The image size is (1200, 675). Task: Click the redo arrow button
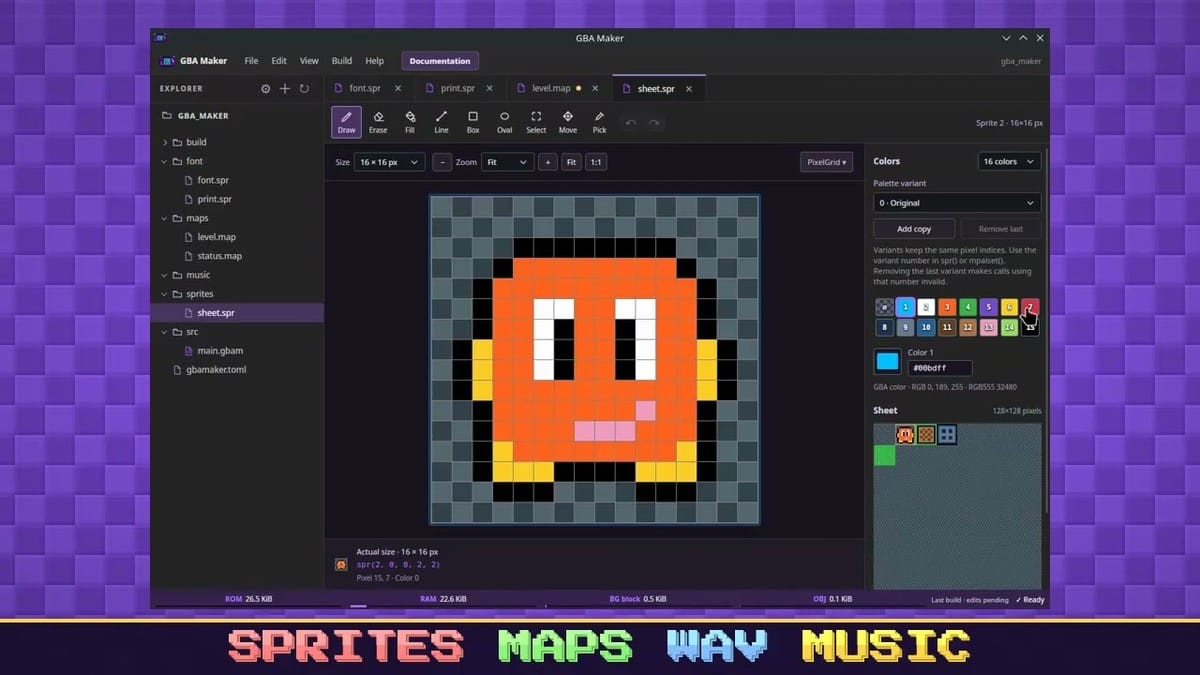pyautogui.click(x=654, y=122)
